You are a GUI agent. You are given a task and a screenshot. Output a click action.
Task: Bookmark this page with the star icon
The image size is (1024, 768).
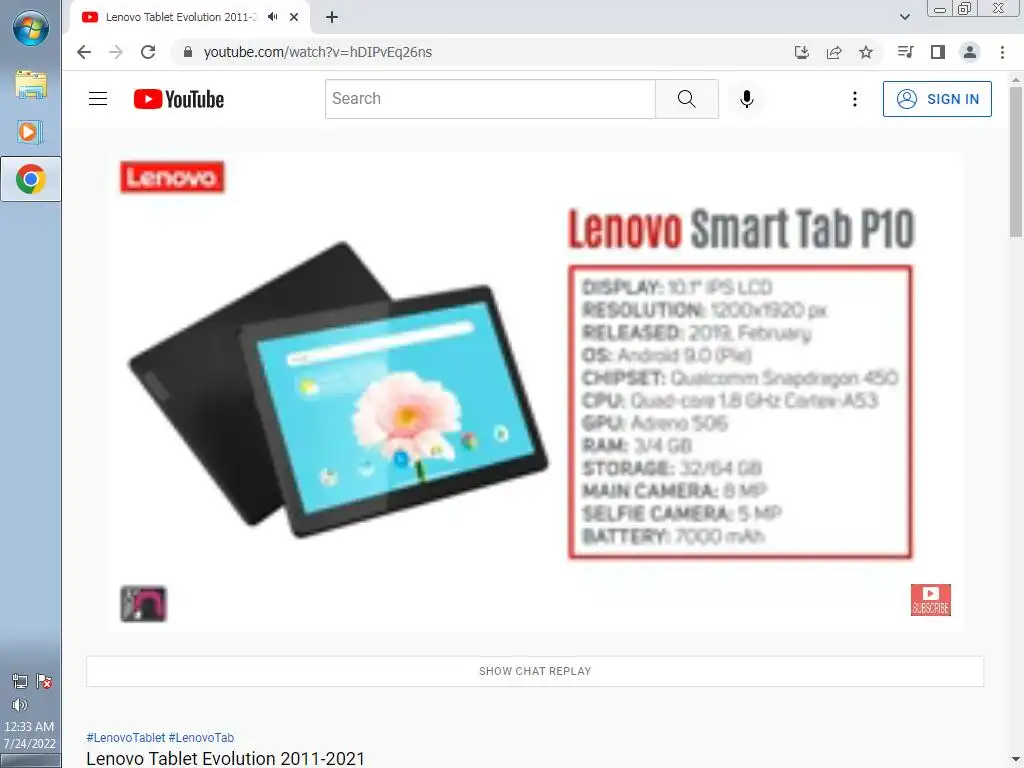pos(866,52)
